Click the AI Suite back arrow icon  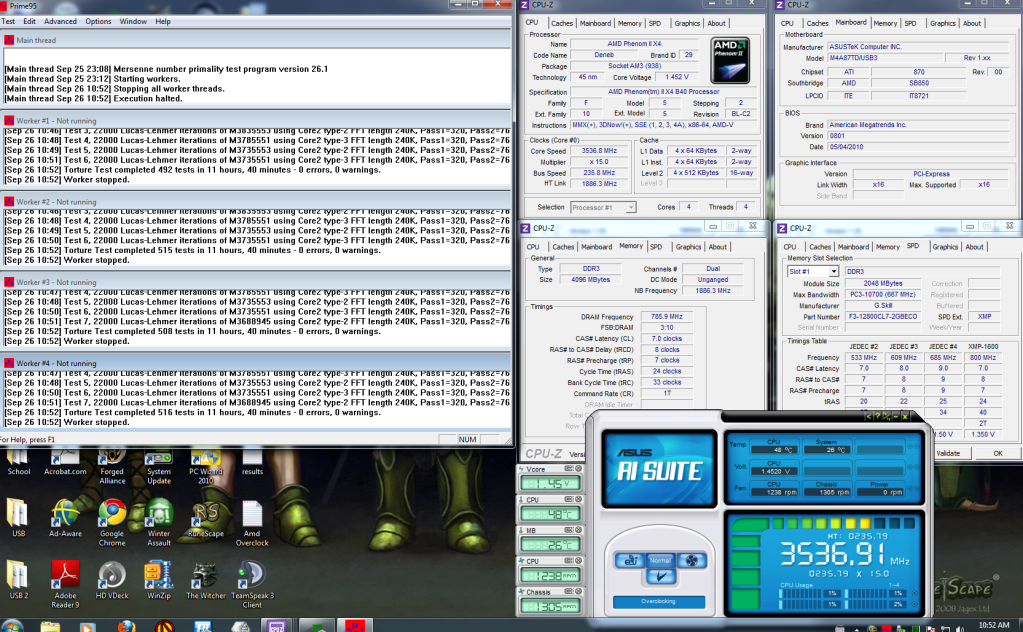(868, 416)
